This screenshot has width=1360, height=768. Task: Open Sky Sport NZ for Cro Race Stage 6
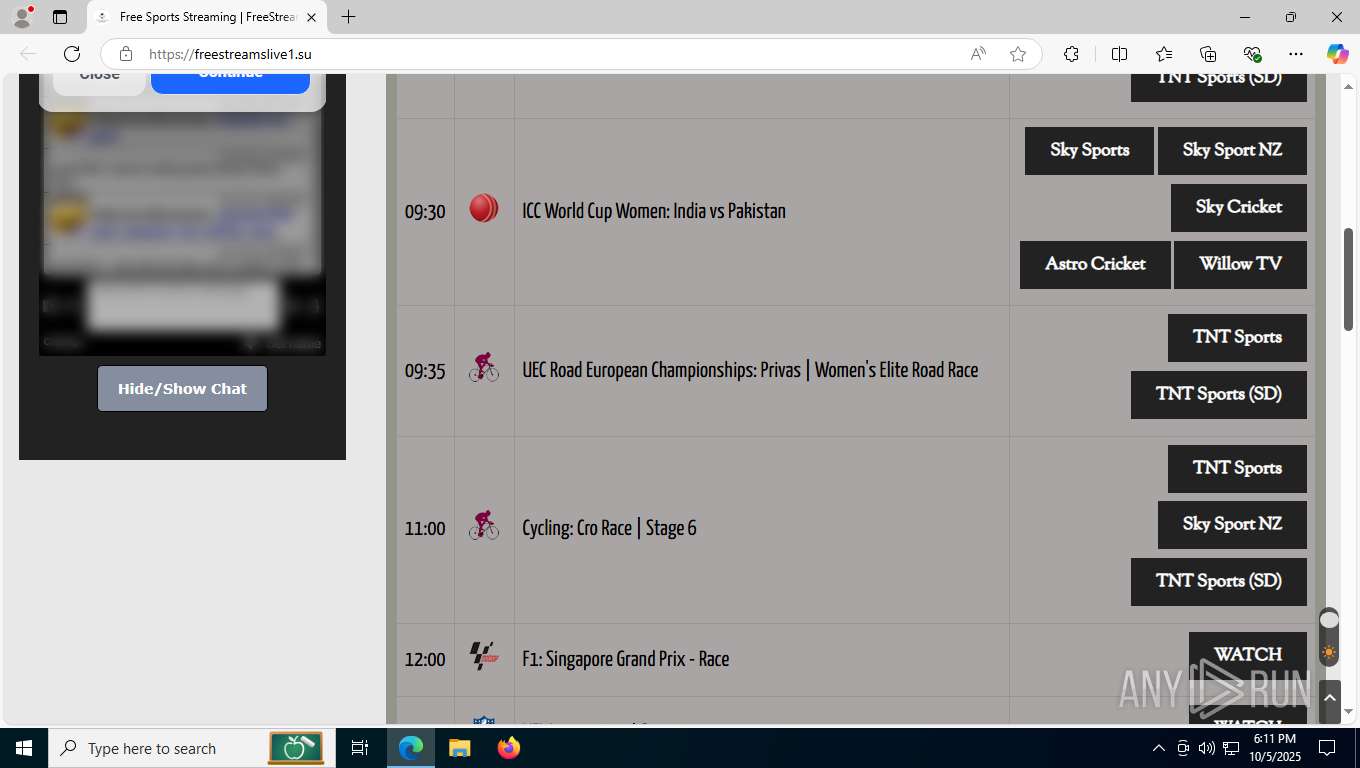(x=1232, y=524)
